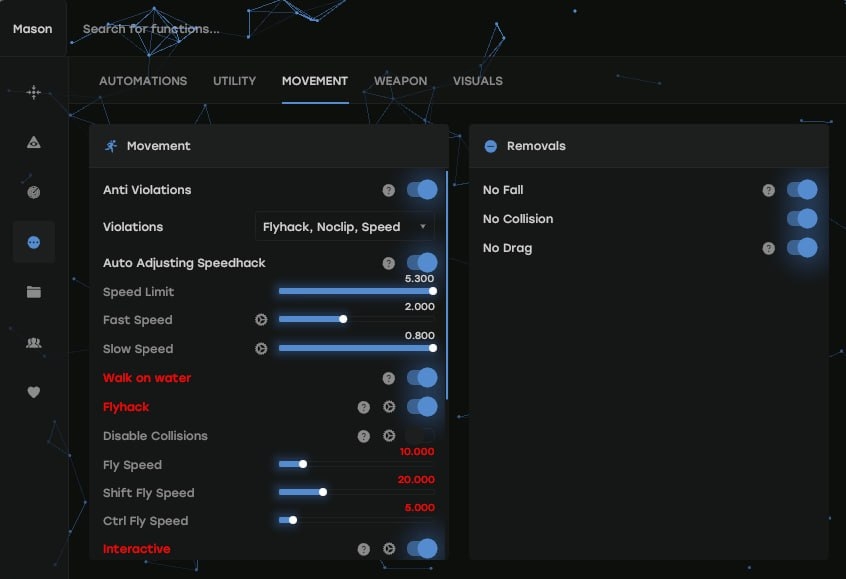Viewport: 846px width, 579px height.
Task: Open the gear settings next to Fast Speed
Action: point(261,320)
